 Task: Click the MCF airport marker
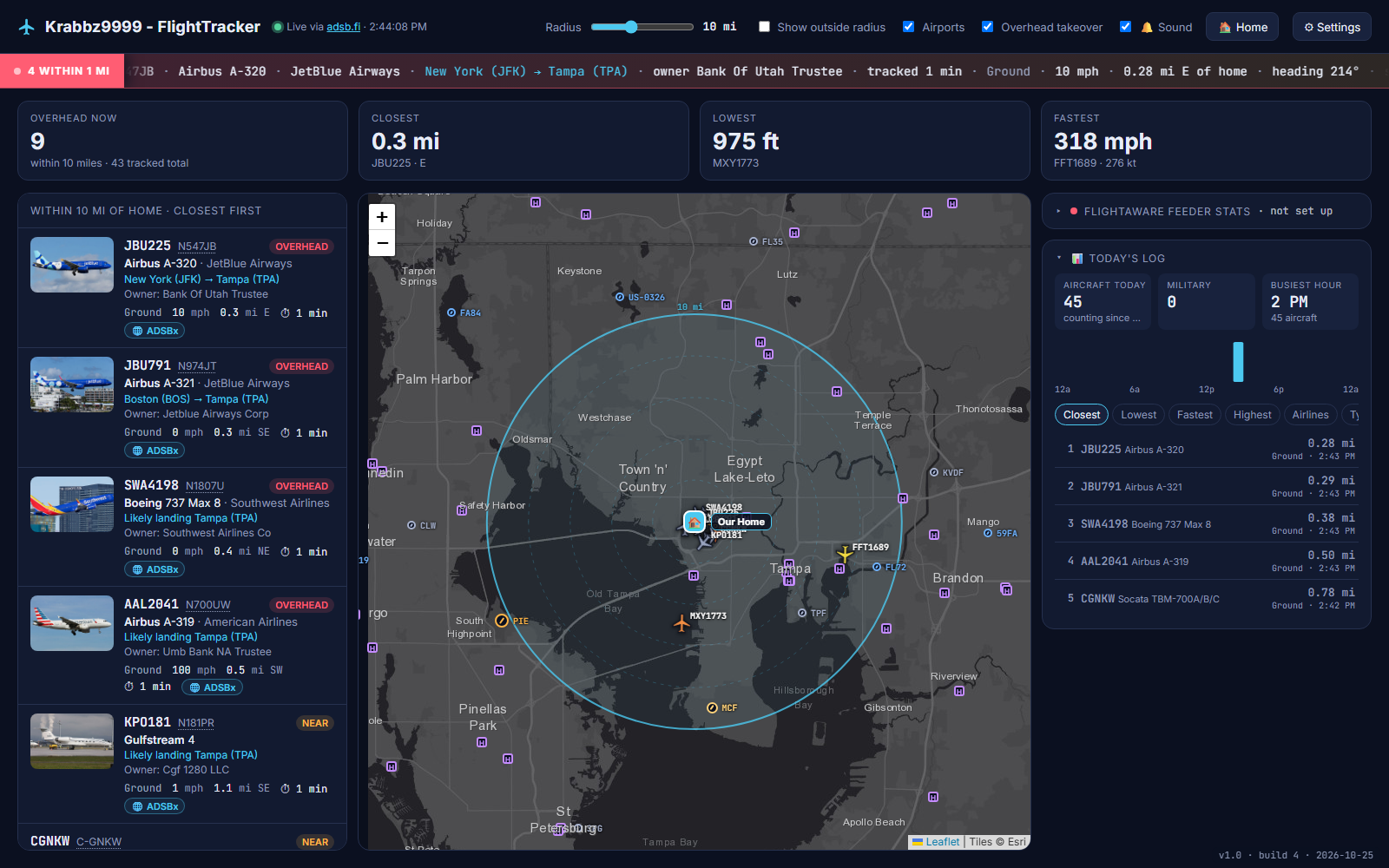pyautogui.click(x=712, y=707)
